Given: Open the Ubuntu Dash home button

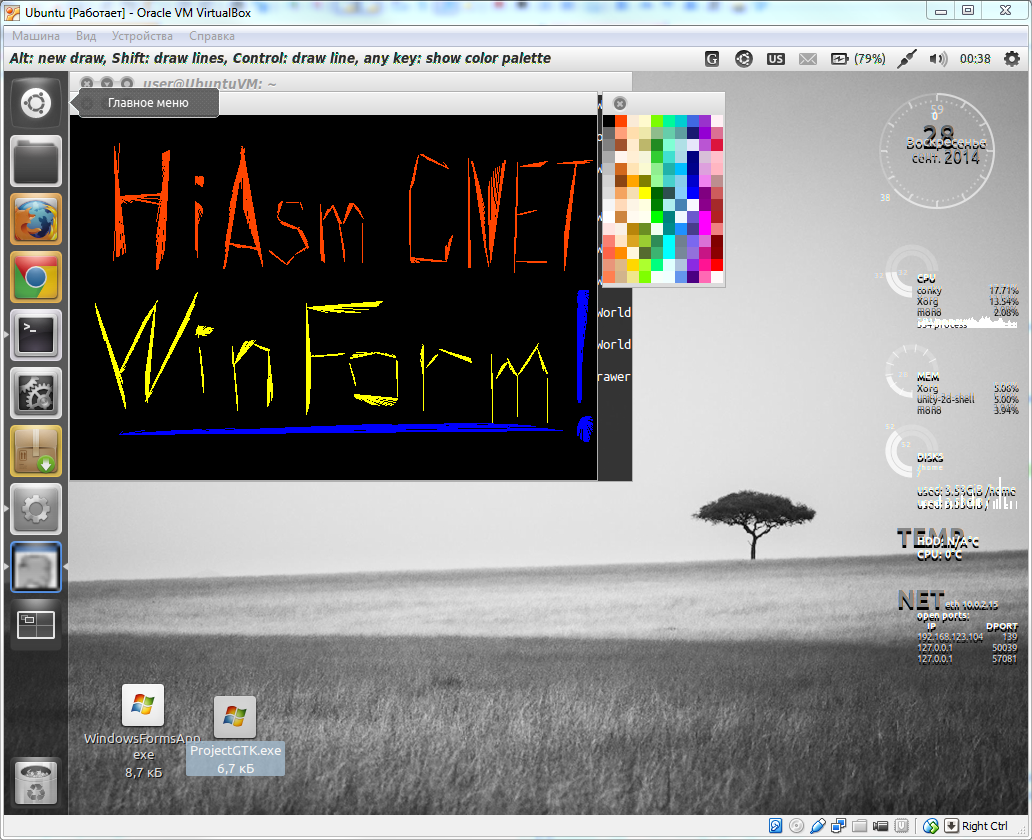Looking at the screenshot, I should 36,102.
